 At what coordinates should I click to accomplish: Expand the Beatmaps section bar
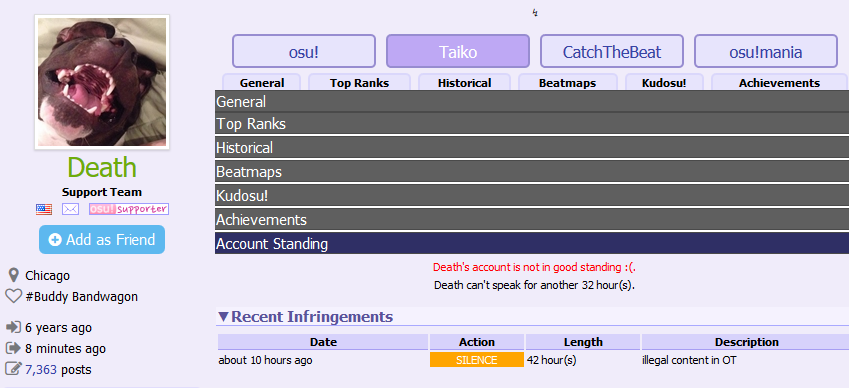(532, 172)
